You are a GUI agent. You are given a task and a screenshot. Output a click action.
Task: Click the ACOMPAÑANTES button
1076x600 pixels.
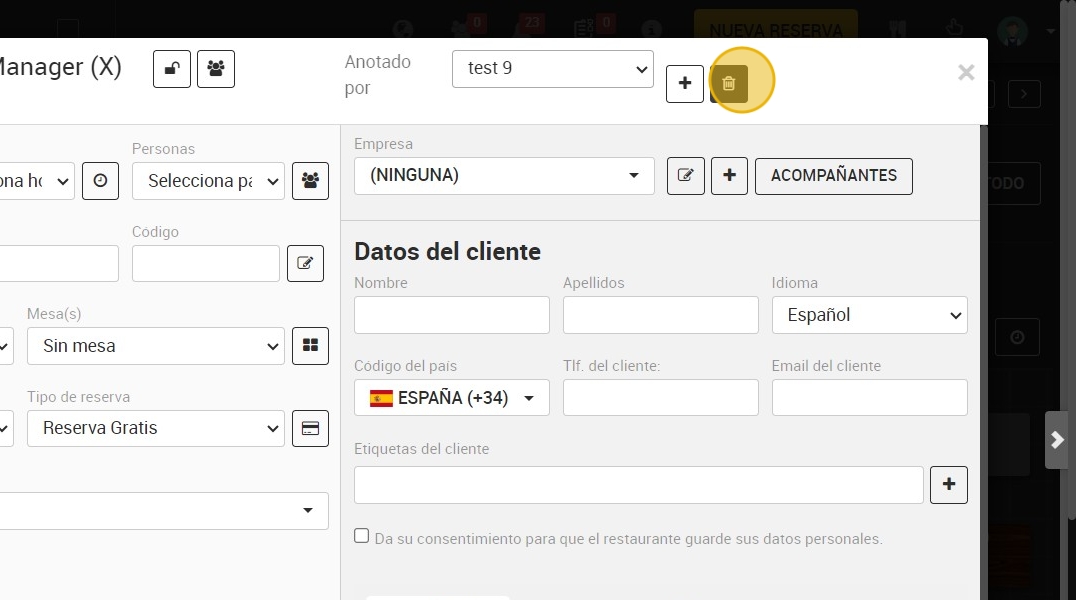coord(834,176)
